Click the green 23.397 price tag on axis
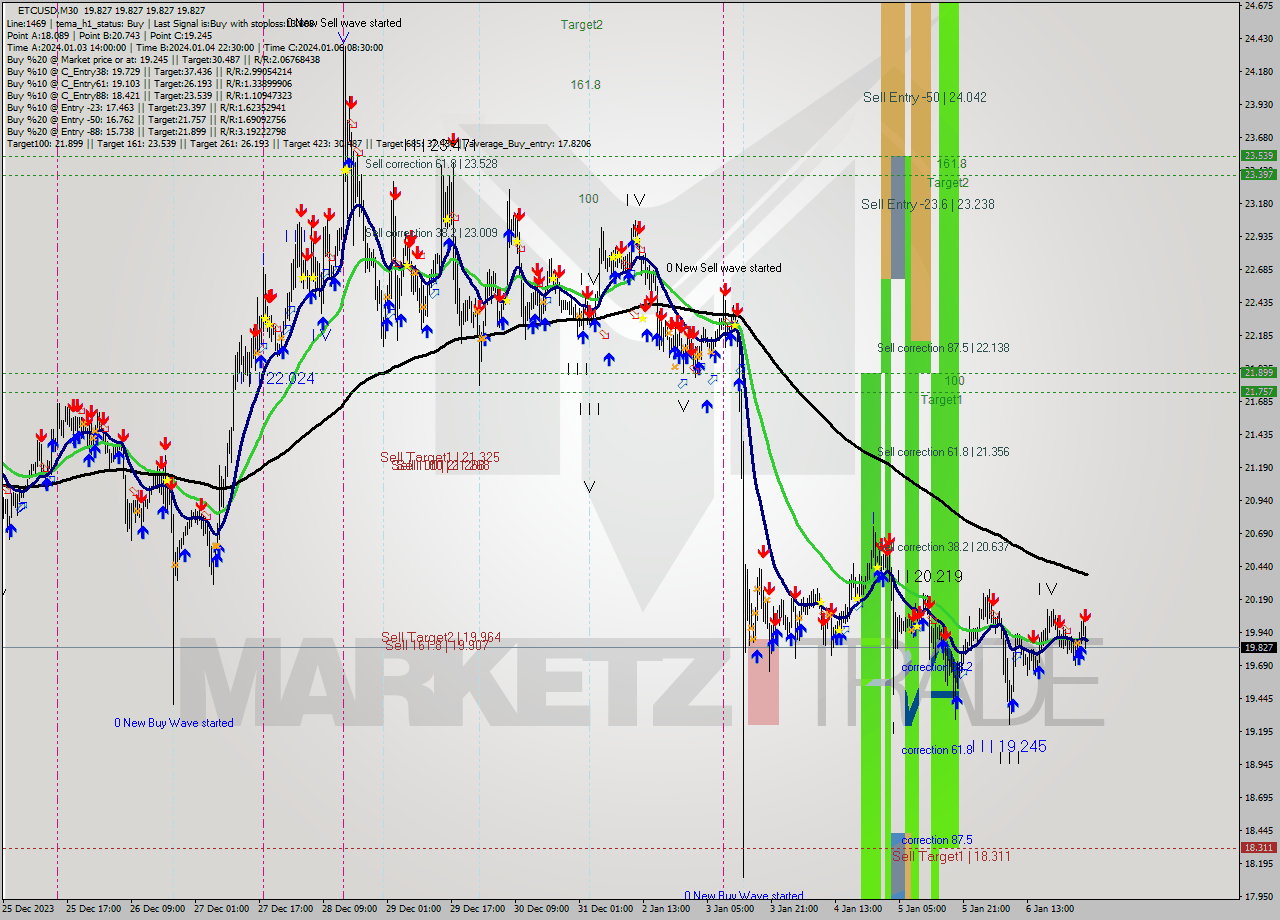This screenshot has height=920, width=1280. (1258, 174)
